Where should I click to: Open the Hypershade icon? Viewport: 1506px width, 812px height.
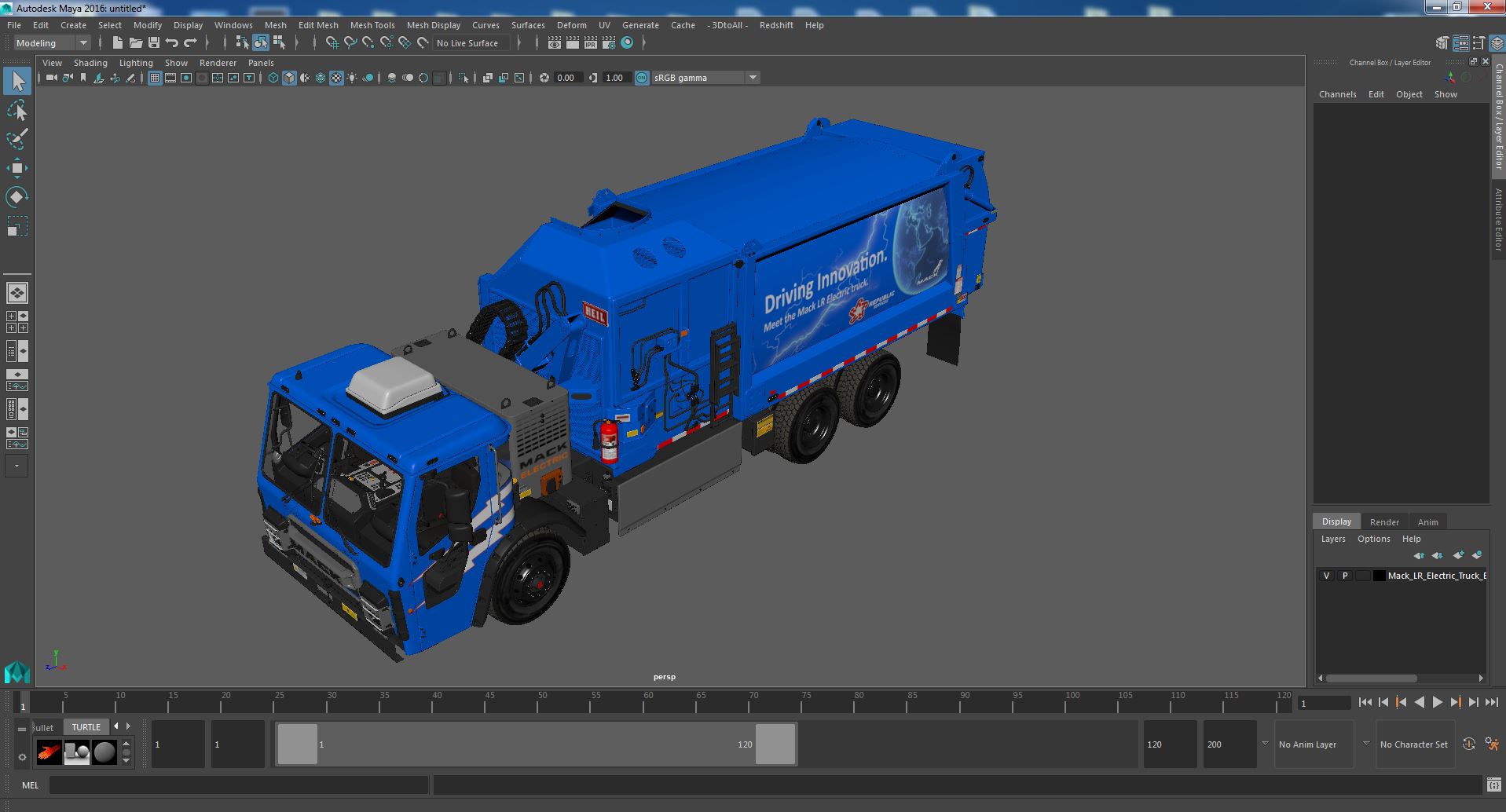(x=627, y=43)
